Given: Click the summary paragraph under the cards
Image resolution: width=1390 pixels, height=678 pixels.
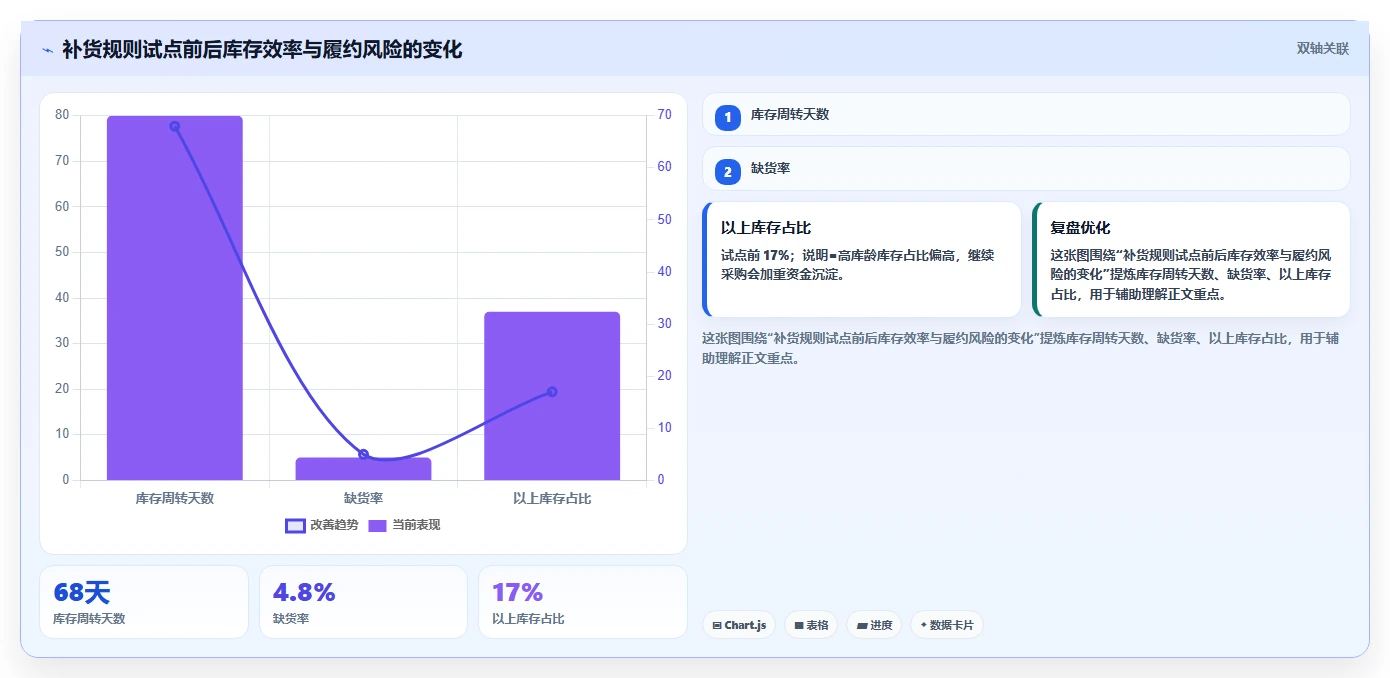Looking at the screenshot, I should pos(1020,348).
